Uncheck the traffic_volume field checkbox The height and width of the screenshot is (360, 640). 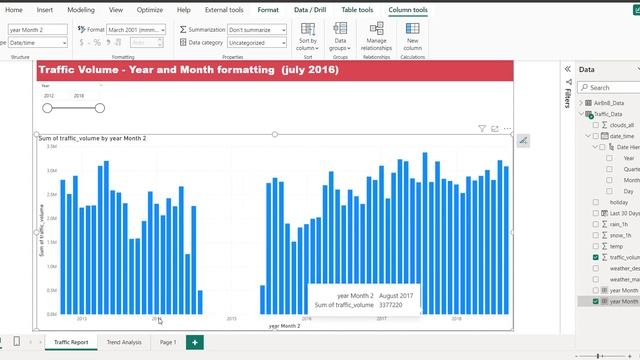pos(596,257)
